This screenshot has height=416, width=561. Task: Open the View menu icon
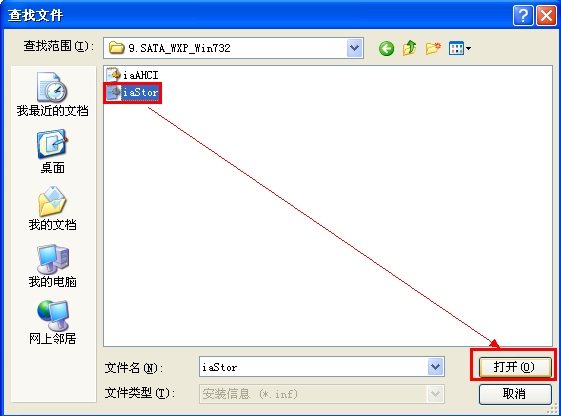point(460,48)
